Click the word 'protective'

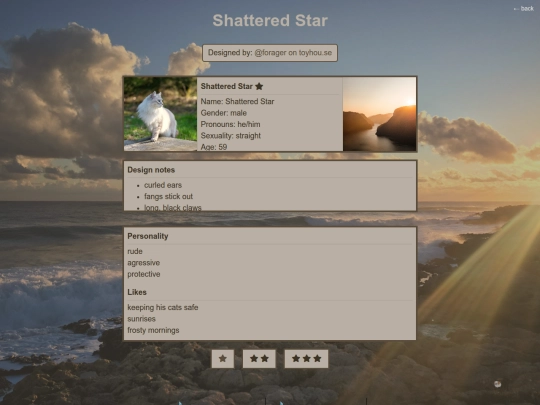coord(144,274)
